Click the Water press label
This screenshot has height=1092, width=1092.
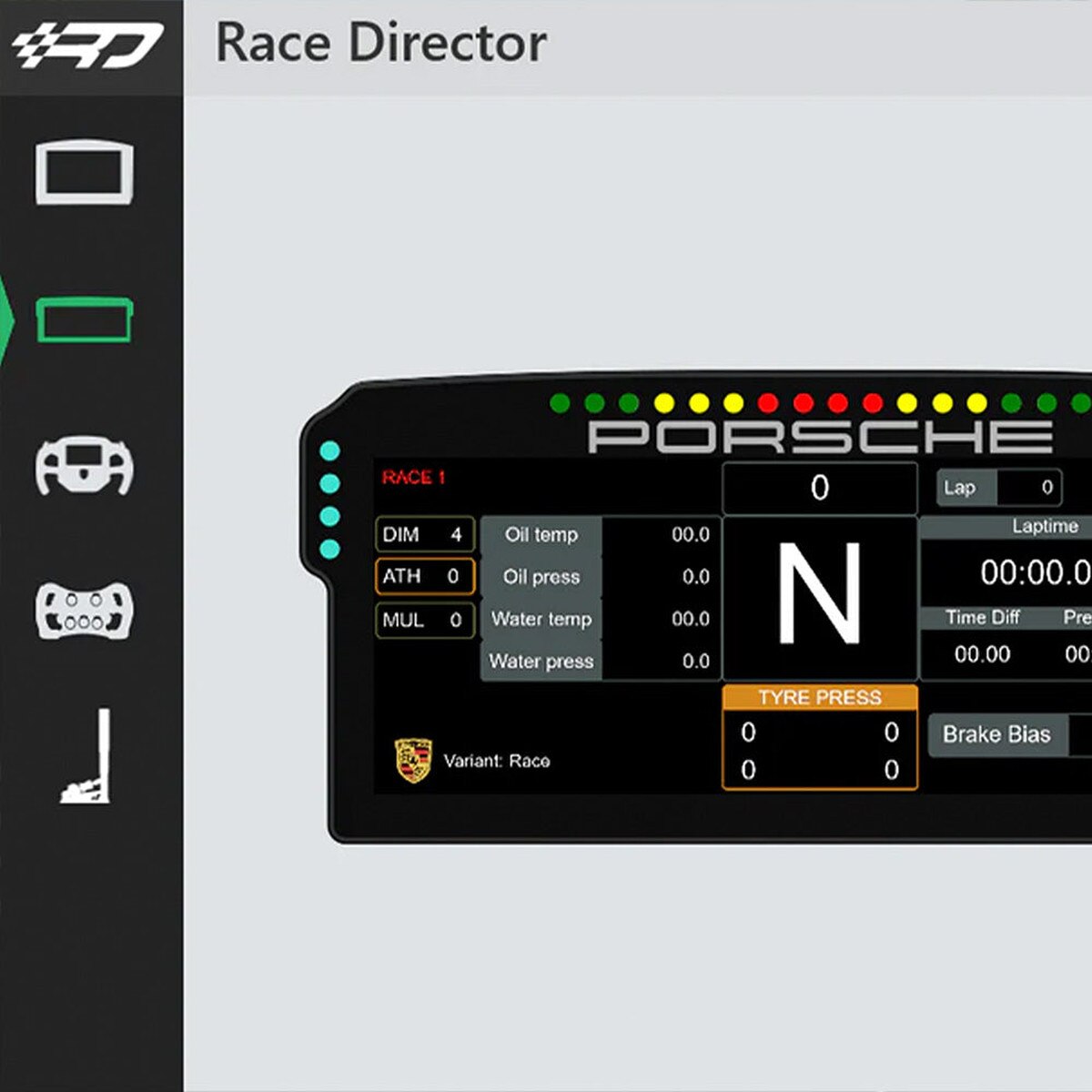pyautogui.click(x=541, y=662)
